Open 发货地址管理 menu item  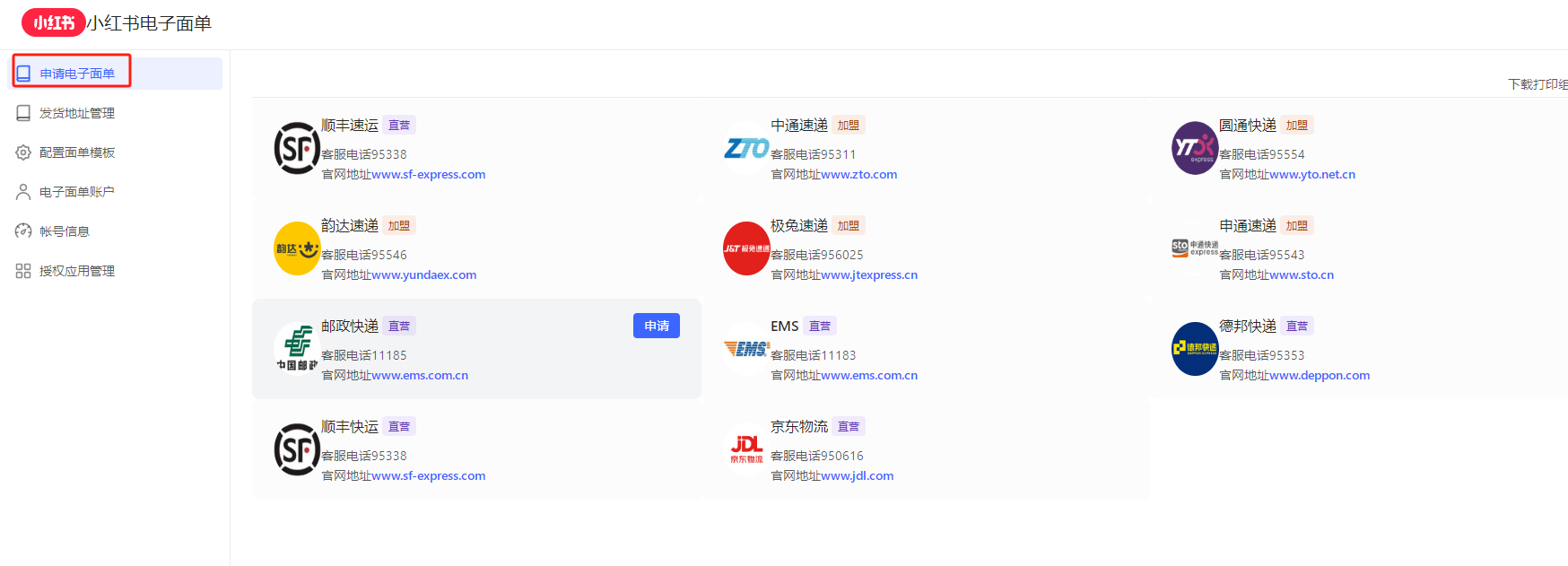pos(117,113)
